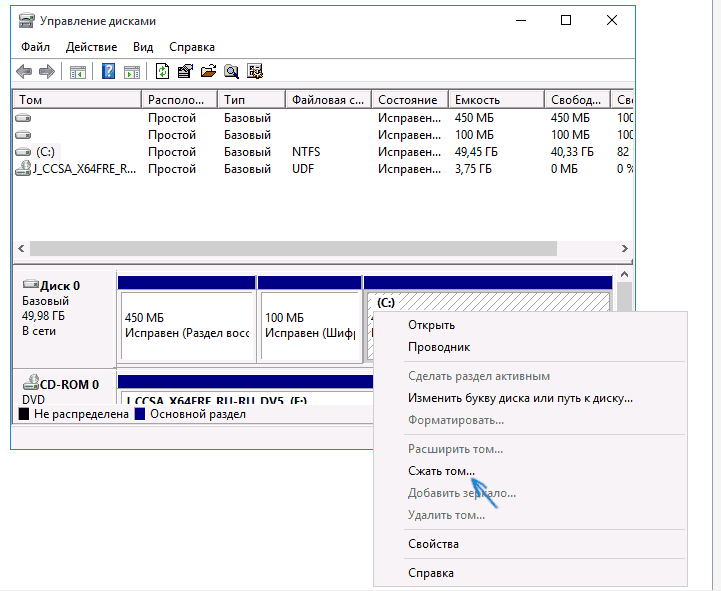Click the CD-ROM 0 label header
This screenshot has height=591, width=721.
[69, 384]
